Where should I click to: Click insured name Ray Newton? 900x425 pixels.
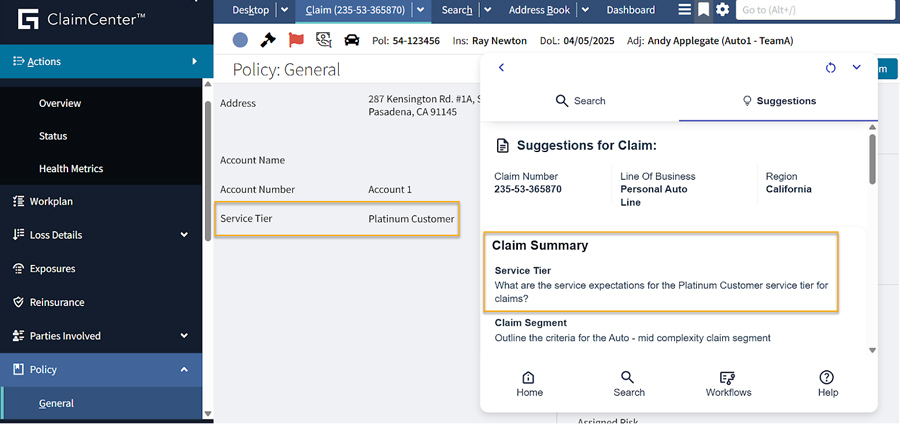click(x=499, y=41)
